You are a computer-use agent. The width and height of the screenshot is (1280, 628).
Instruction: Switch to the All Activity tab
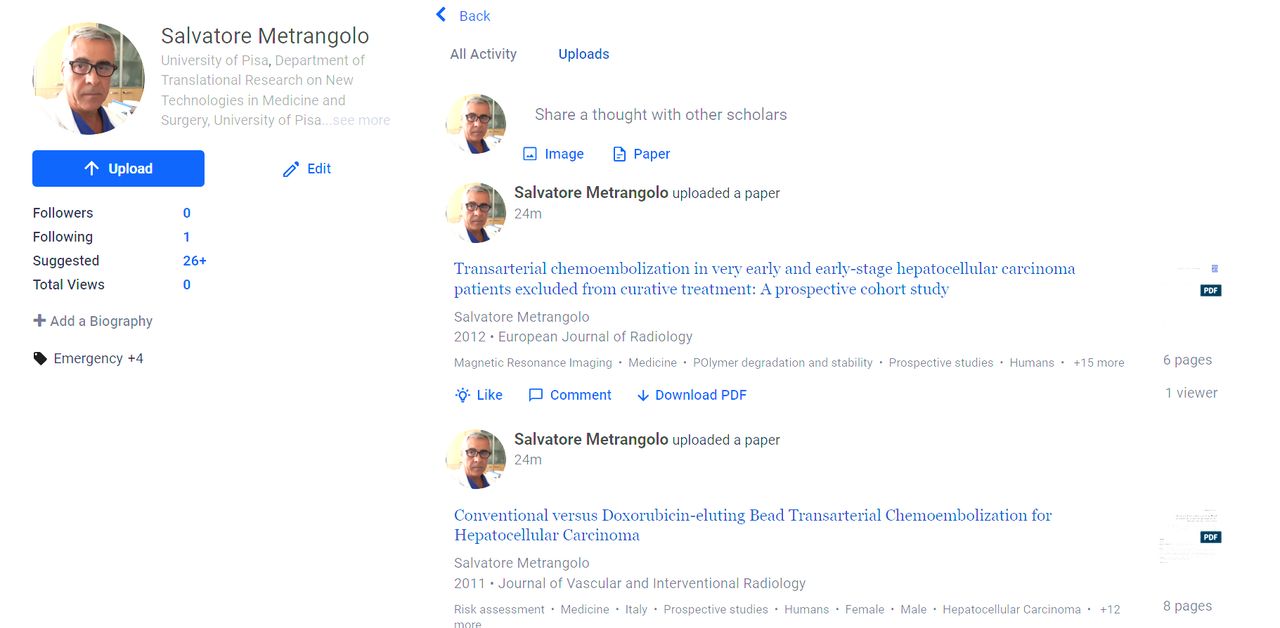point(483,54)
